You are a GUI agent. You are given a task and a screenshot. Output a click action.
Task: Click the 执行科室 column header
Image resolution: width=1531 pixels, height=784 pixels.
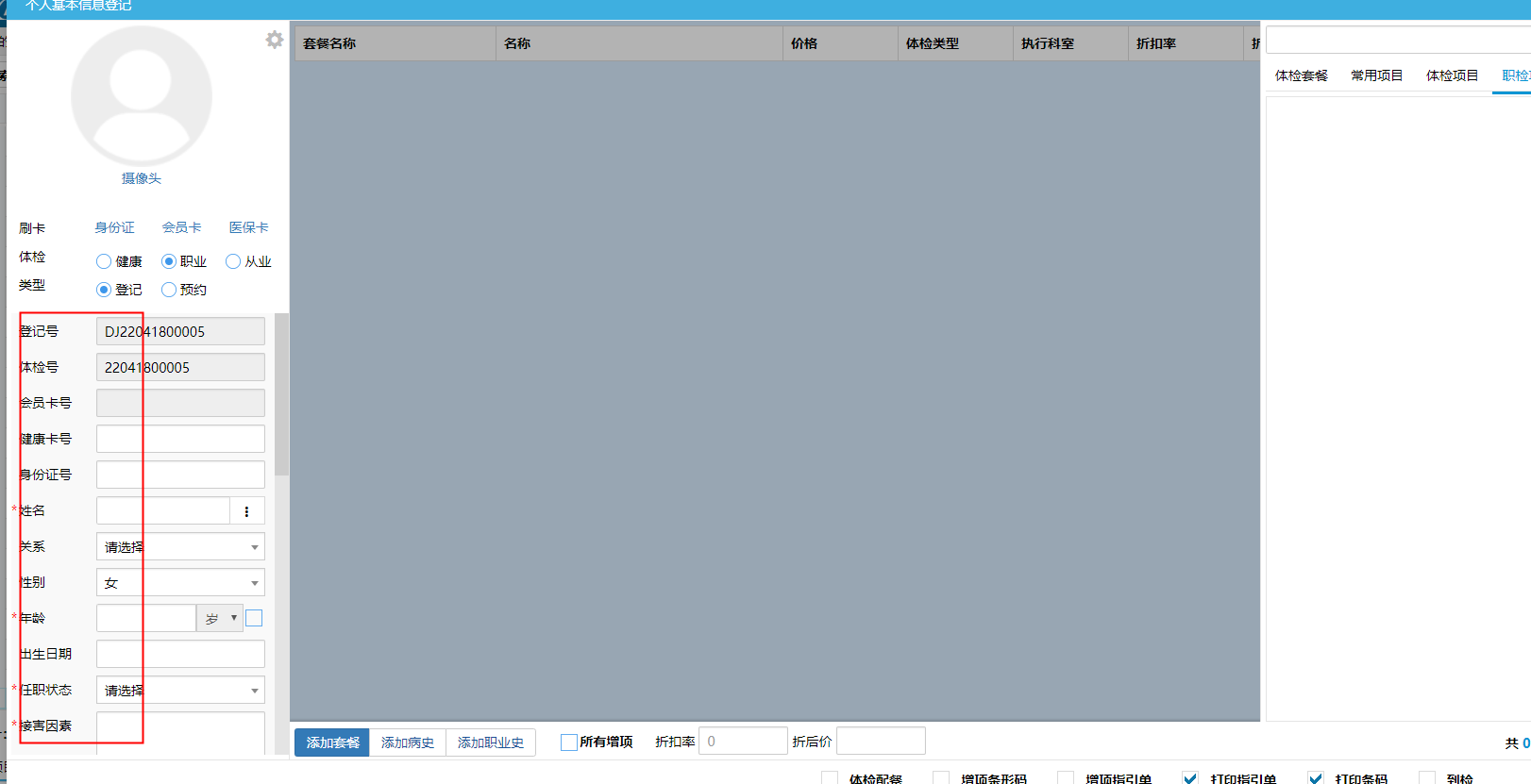(1070, 43)
